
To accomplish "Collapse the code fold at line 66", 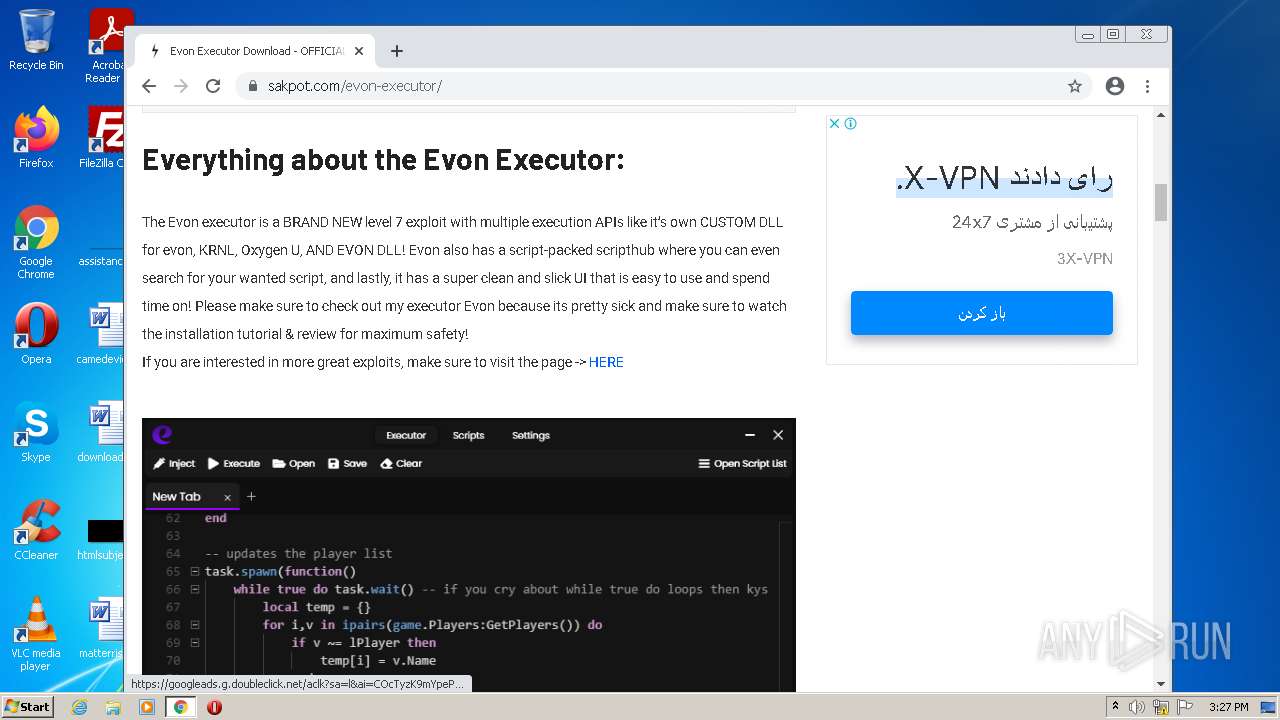I will pyautogui.click(x=195, y=590).
